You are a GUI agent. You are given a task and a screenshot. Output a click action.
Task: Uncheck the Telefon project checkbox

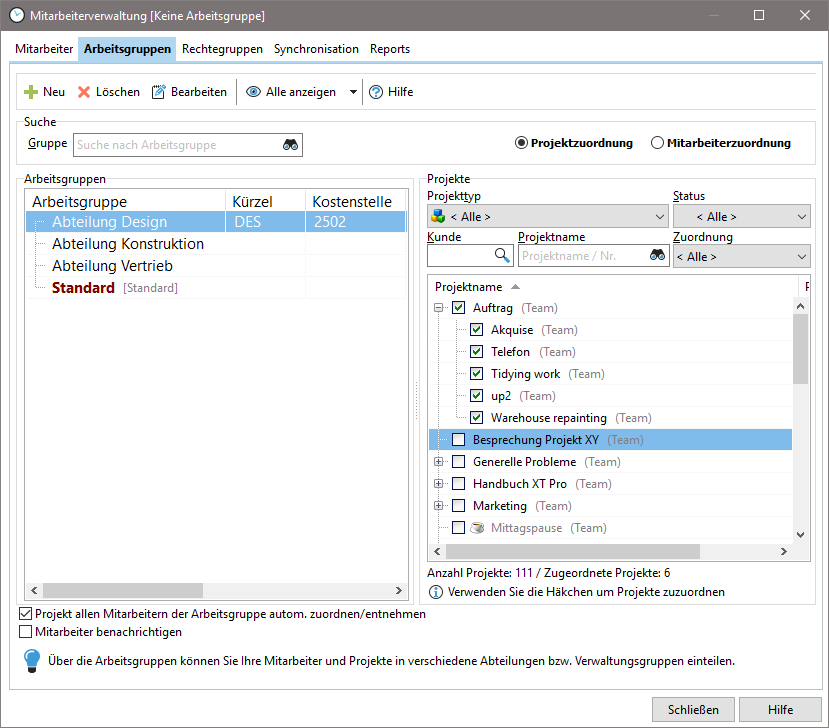point(477,351)
